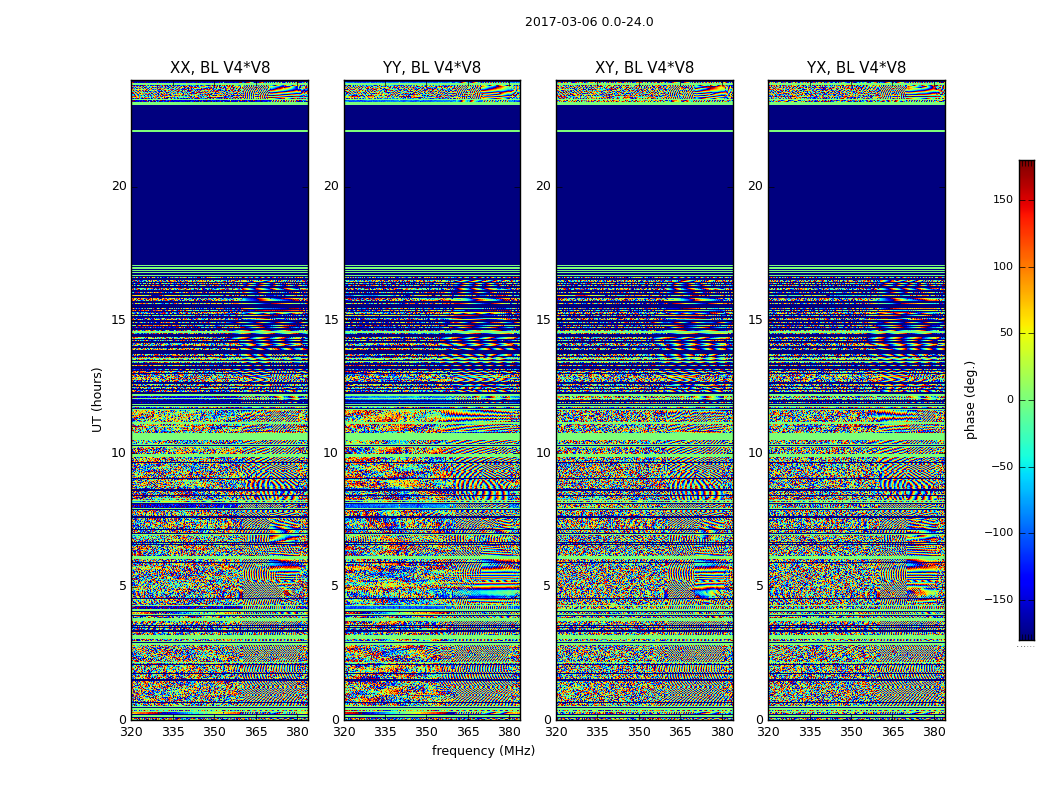Image resolution: width=1050 pixels, height=800 pixels.
Task: Click the UT (hours) y-axis label
Action: coord(98,399)
